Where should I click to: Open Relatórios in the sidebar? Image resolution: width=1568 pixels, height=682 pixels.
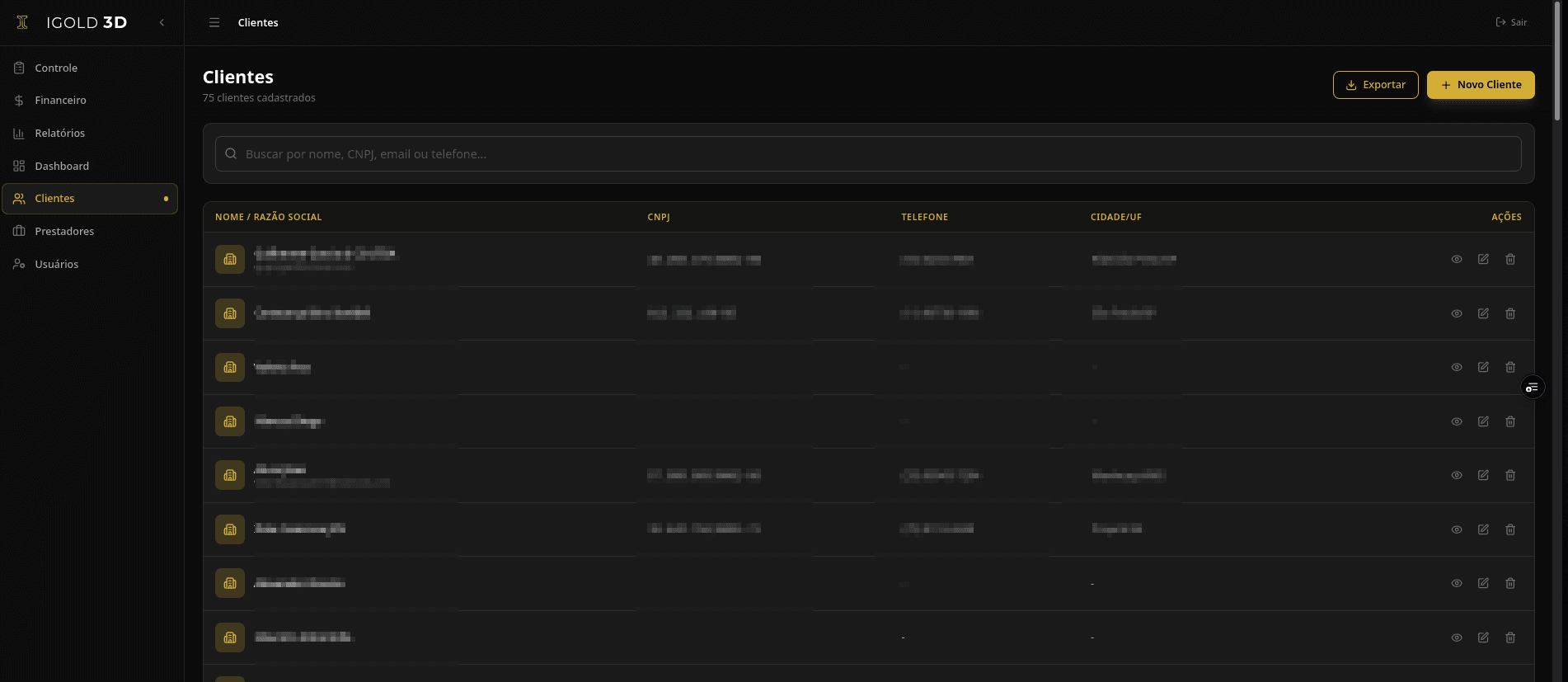(90, 133)
